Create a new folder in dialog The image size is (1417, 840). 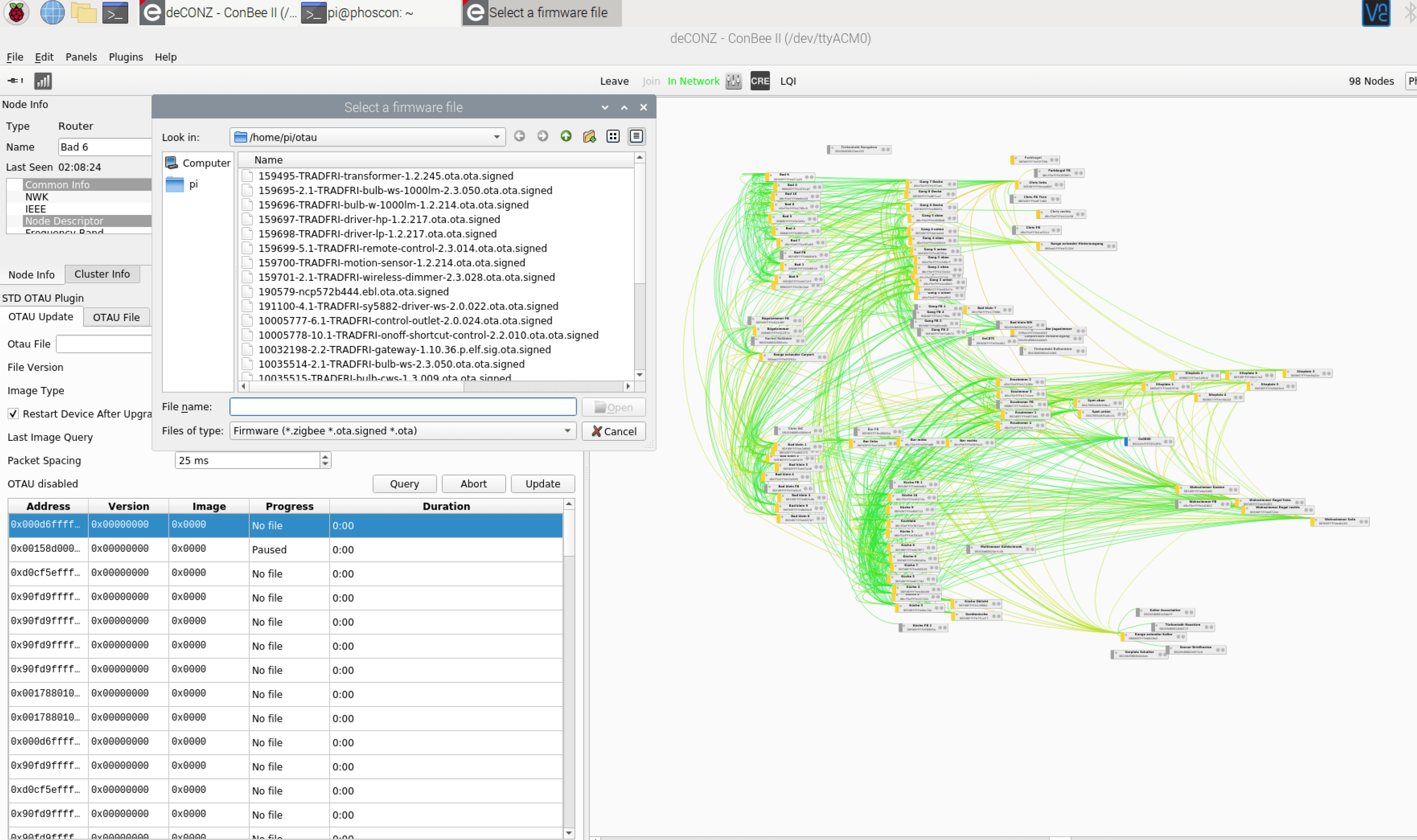click(x=589, y=137)
